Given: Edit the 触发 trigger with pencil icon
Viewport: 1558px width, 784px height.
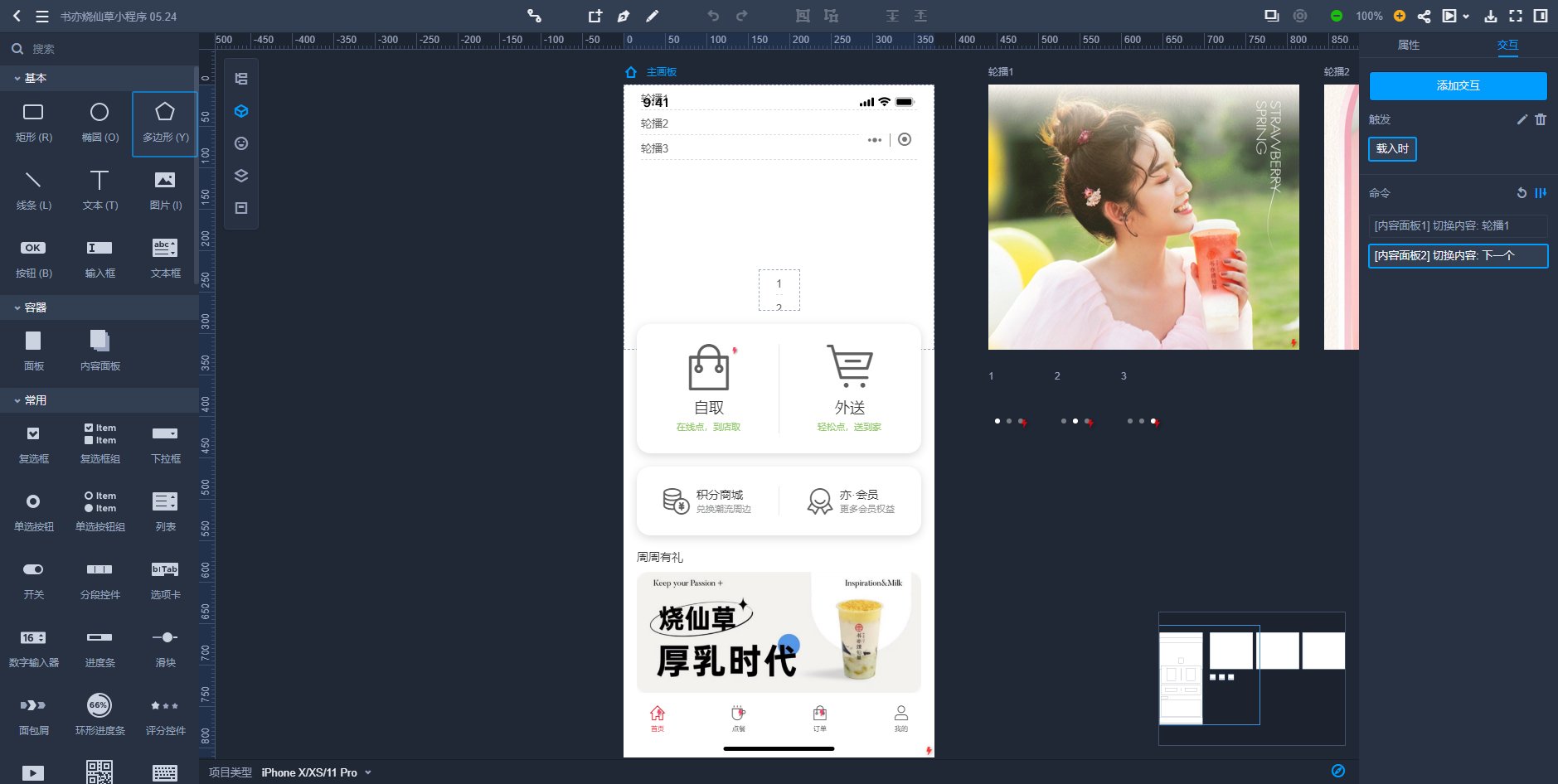Looking at the screenshot, I should tap(1522, 119).
